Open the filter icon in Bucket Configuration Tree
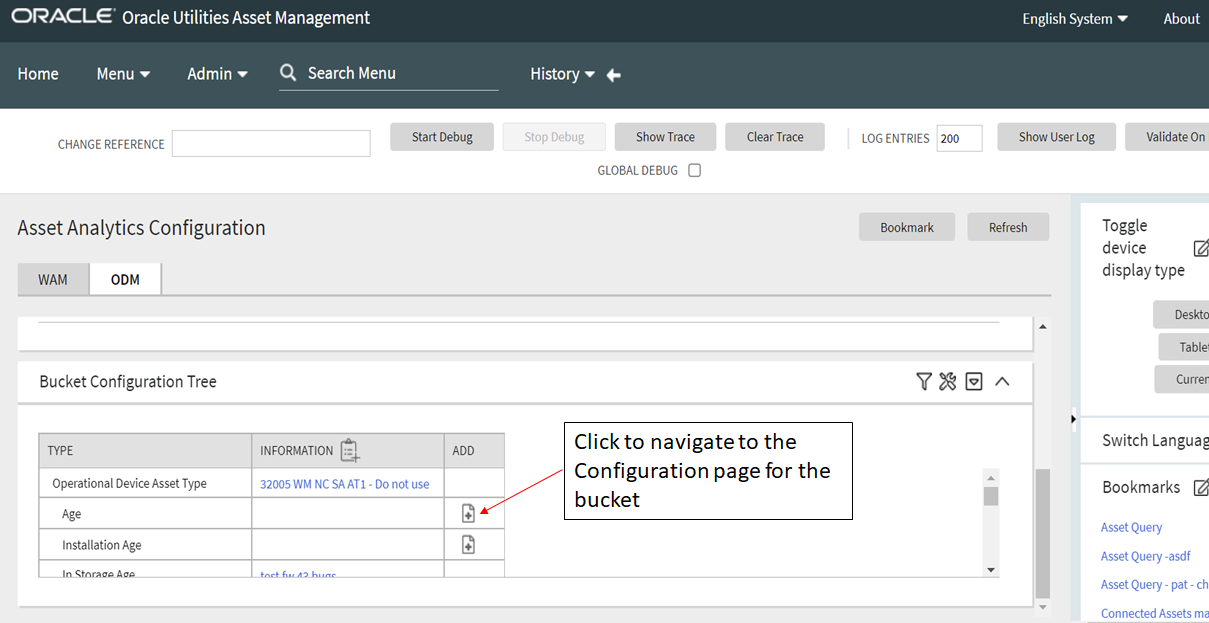Image resolution: width=1209 pixels, height=623 pixels. (923, 381)
